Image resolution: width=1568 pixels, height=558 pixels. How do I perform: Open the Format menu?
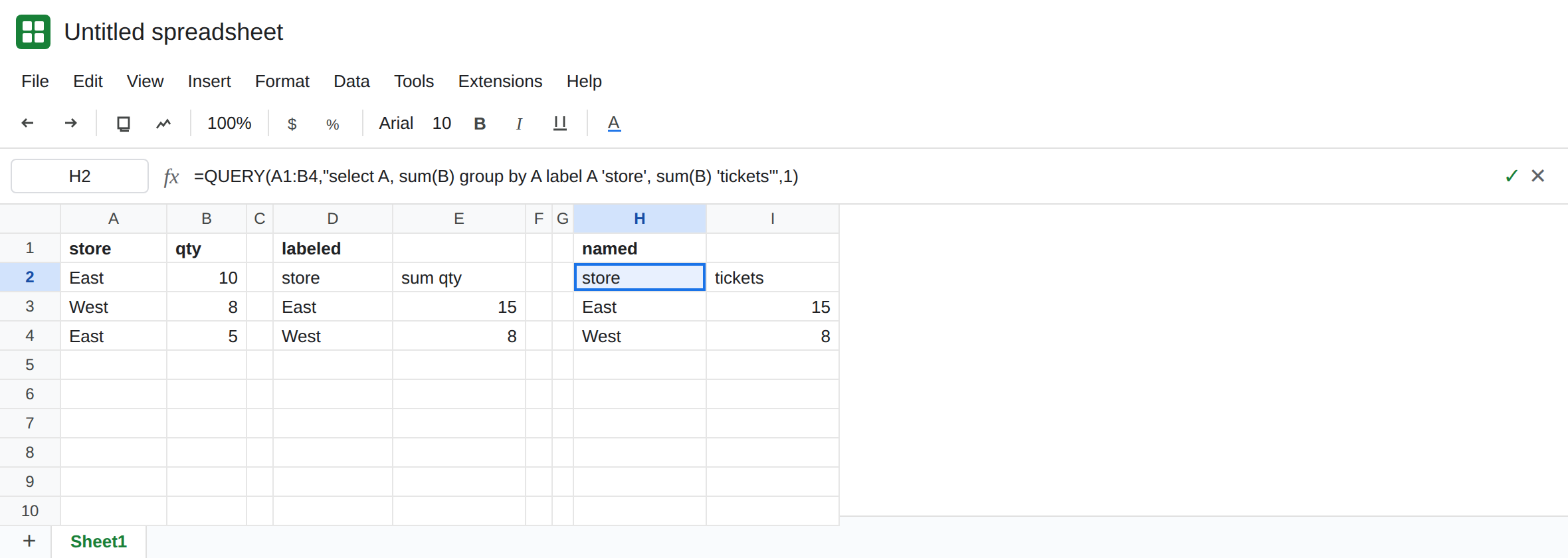(282, 81)
